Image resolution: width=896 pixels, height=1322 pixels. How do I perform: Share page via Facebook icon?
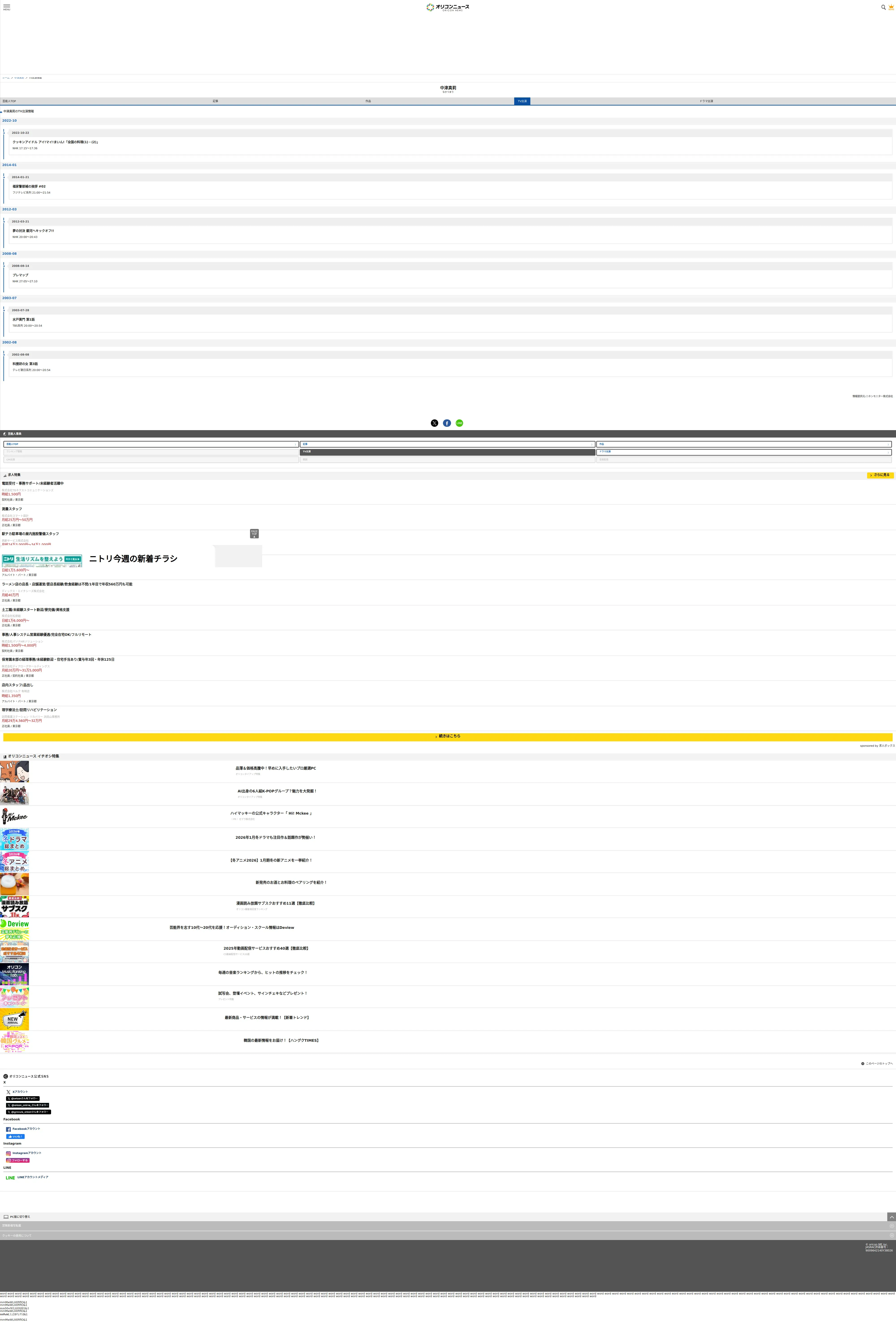click(x=447, y=423)
